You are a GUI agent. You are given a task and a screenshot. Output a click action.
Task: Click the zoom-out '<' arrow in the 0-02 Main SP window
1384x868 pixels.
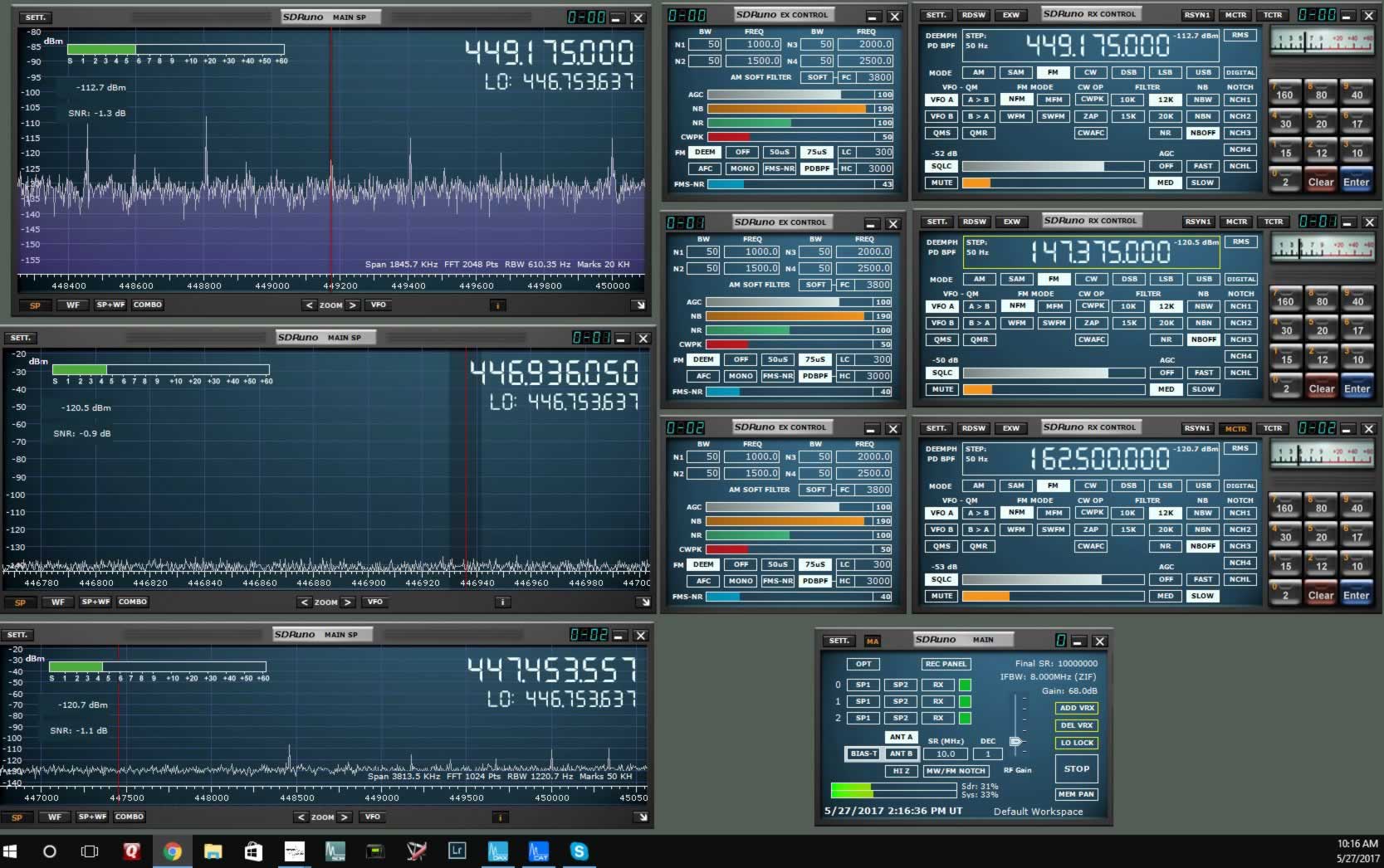tap(301, 817)
